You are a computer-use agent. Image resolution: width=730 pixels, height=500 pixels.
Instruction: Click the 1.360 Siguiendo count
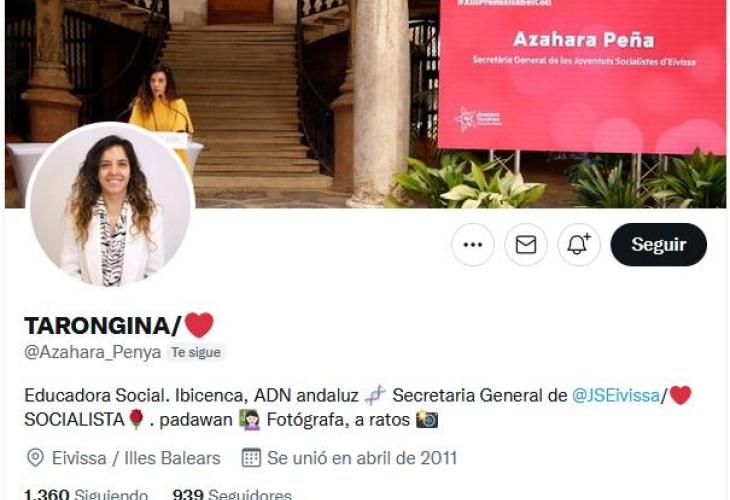(86, 494)
